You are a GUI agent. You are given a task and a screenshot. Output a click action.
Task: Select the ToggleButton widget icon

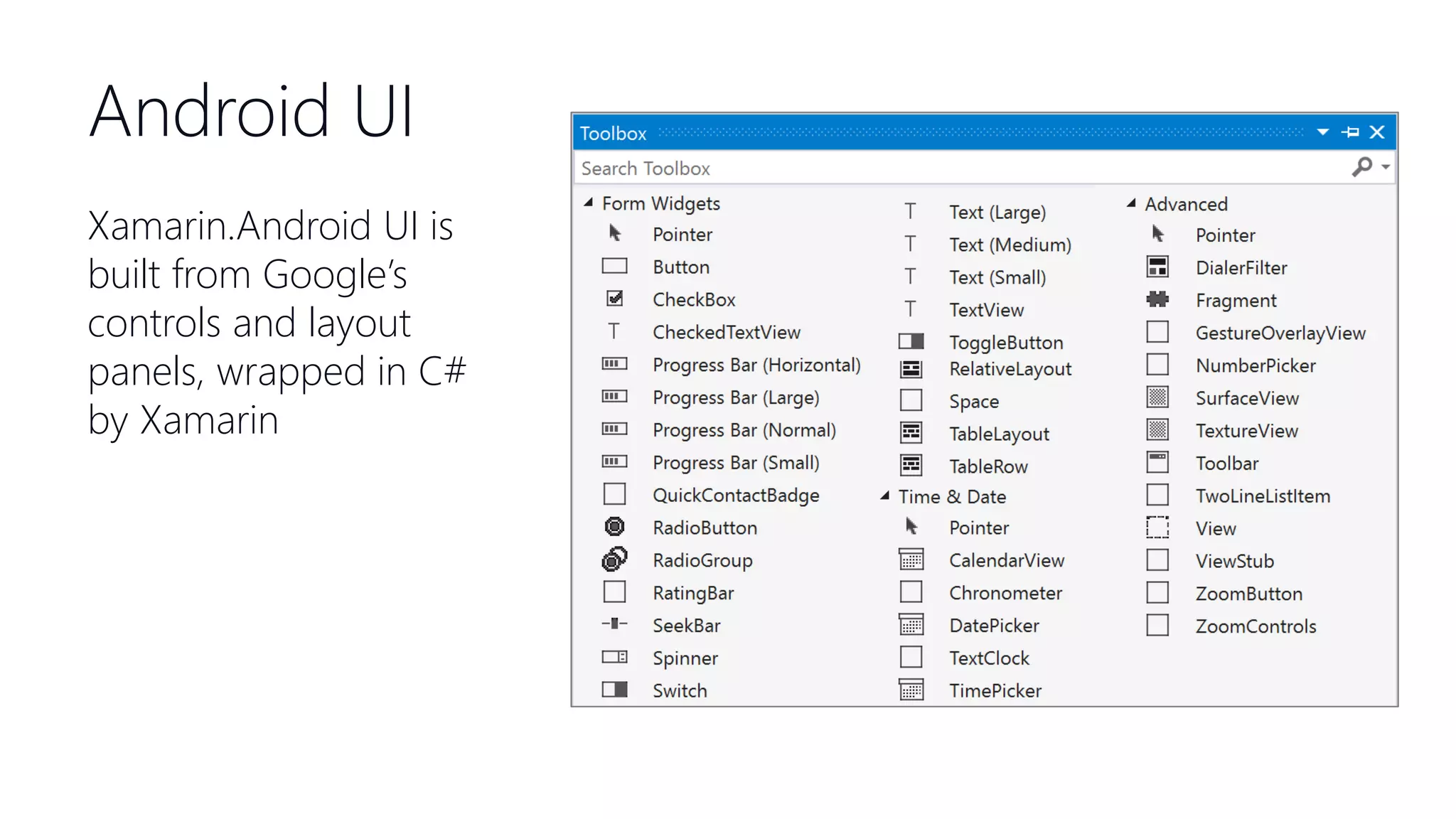[x=911, y=341]
